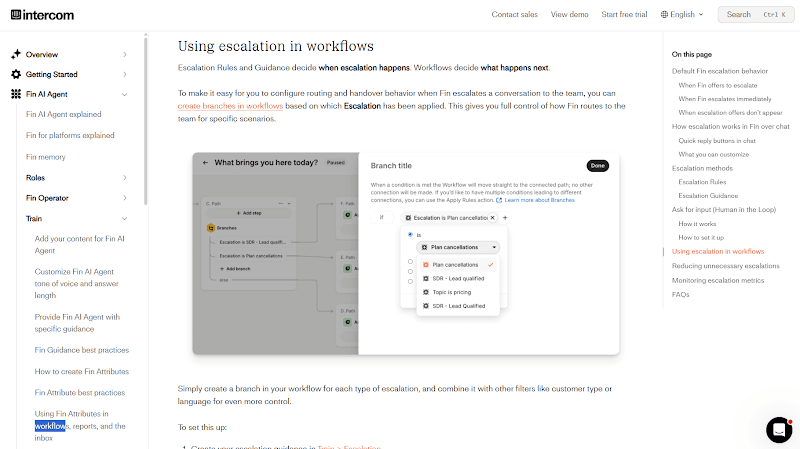Click the back arrow in workflow screenshot
The width and height of the screenshot is (800, 449).
(205, 163)
